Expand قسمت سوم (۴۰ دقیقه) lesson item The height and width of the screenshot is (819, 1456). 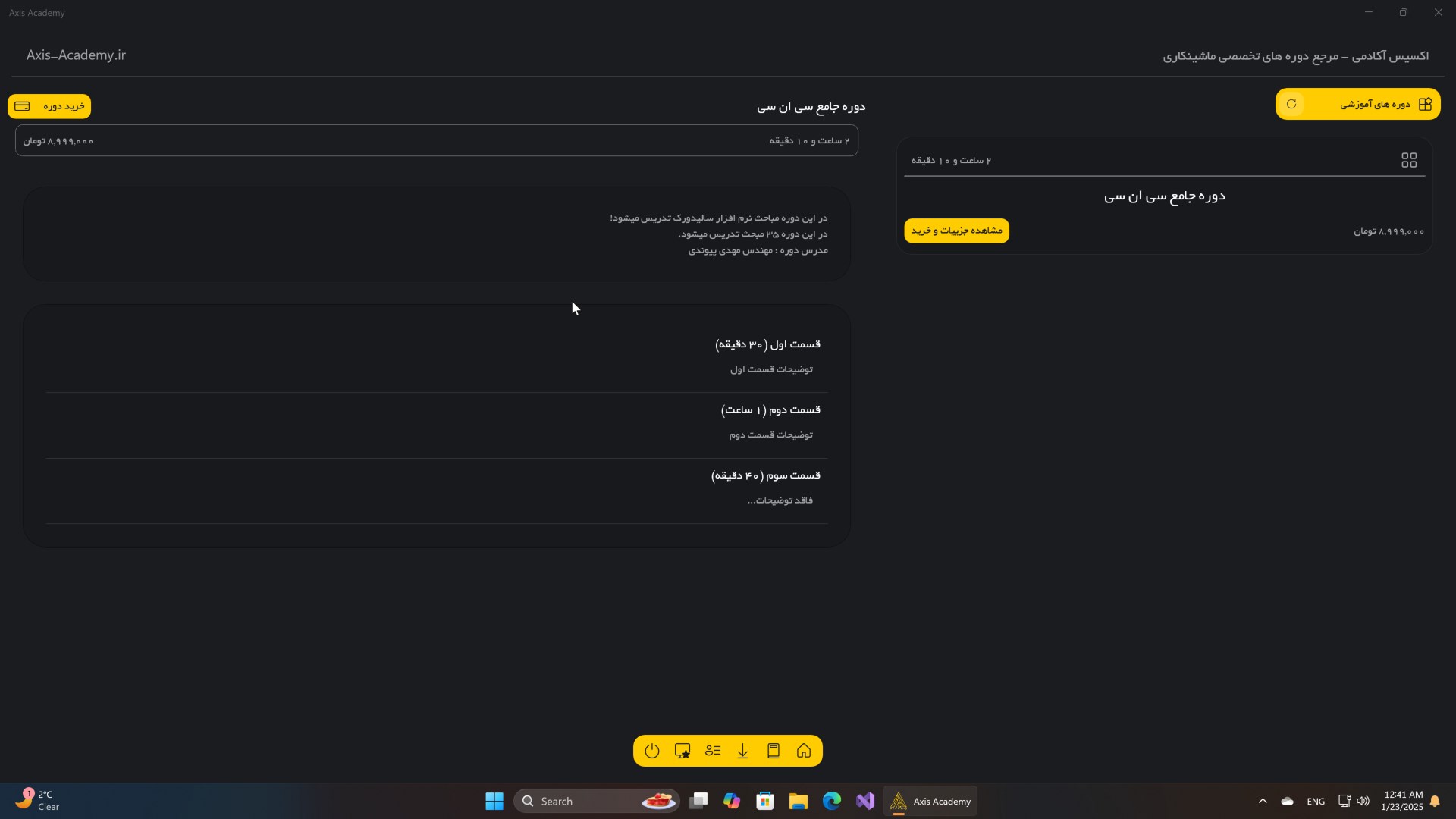pyautogui.click(x=765, y=475)
